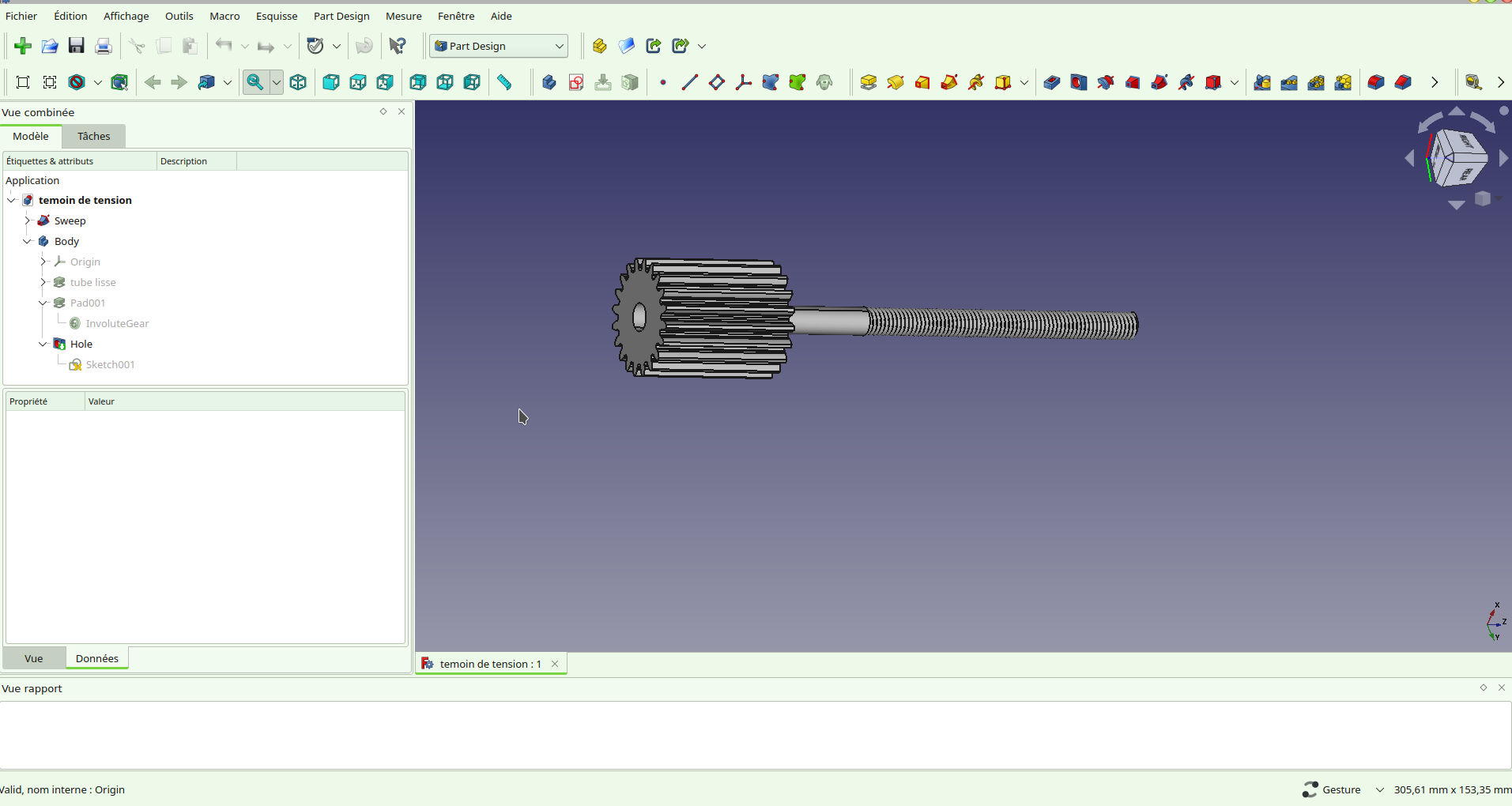Create a polar pattern
1512x806 pixels.
(1316, 82)
